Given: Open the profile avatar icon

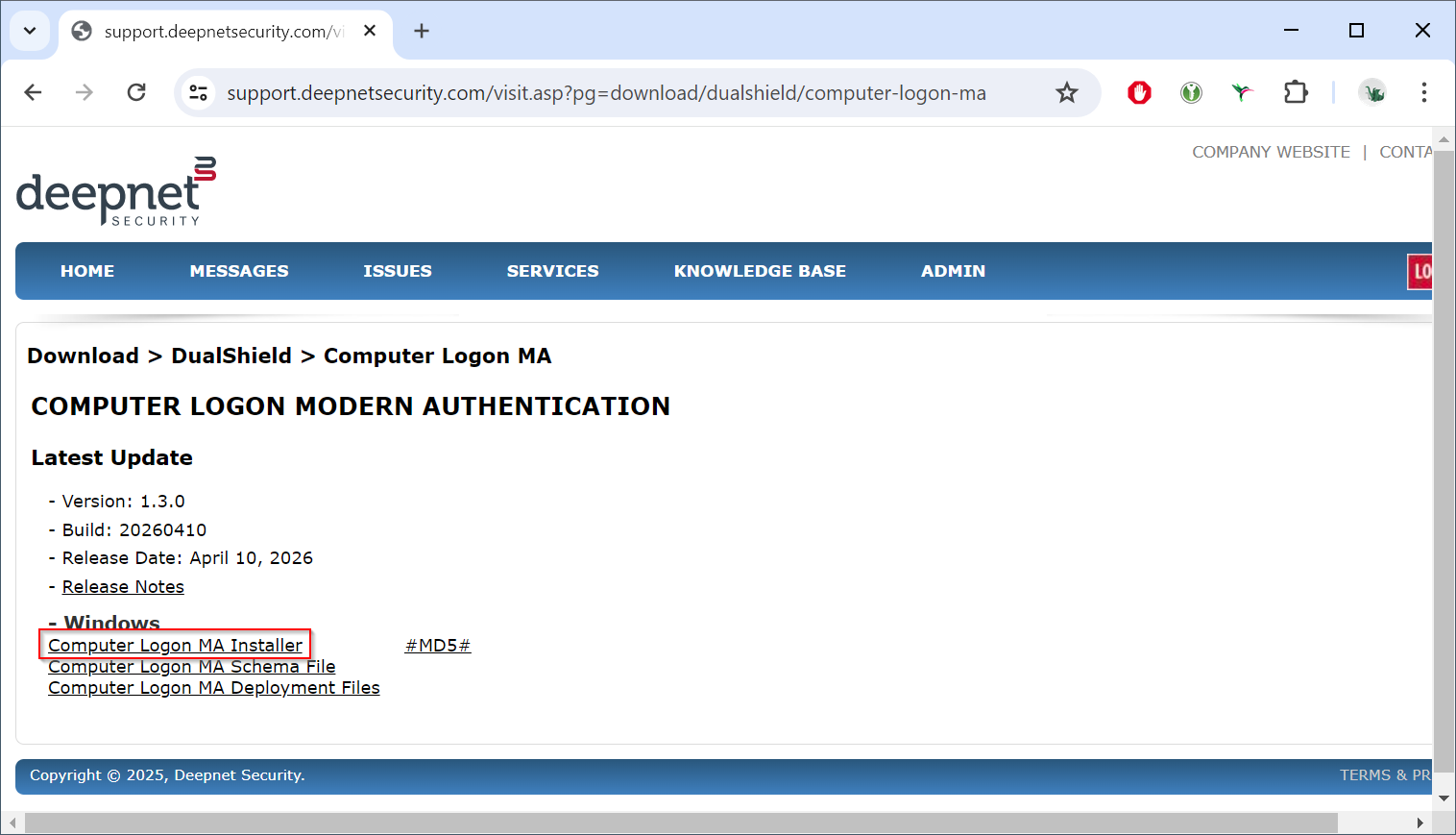Looking at the screenshot, I should pyautogui.click(x=1373, y=92).
